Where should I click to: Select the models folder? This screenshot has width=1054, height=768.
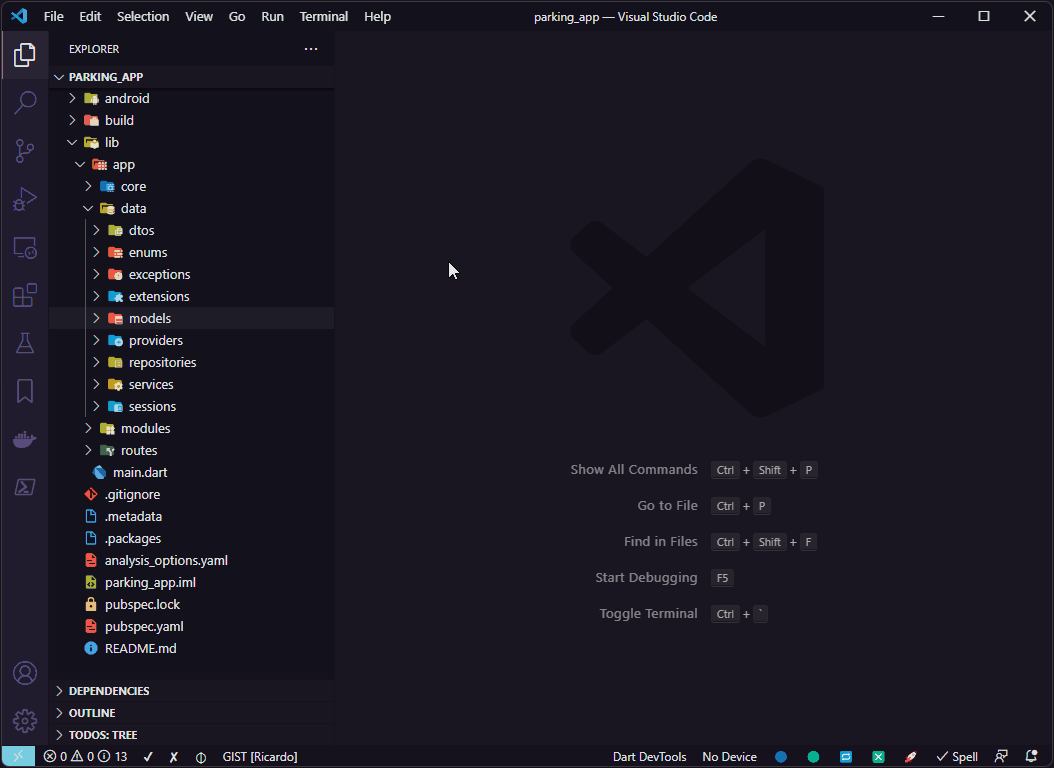tap(192, 318)
